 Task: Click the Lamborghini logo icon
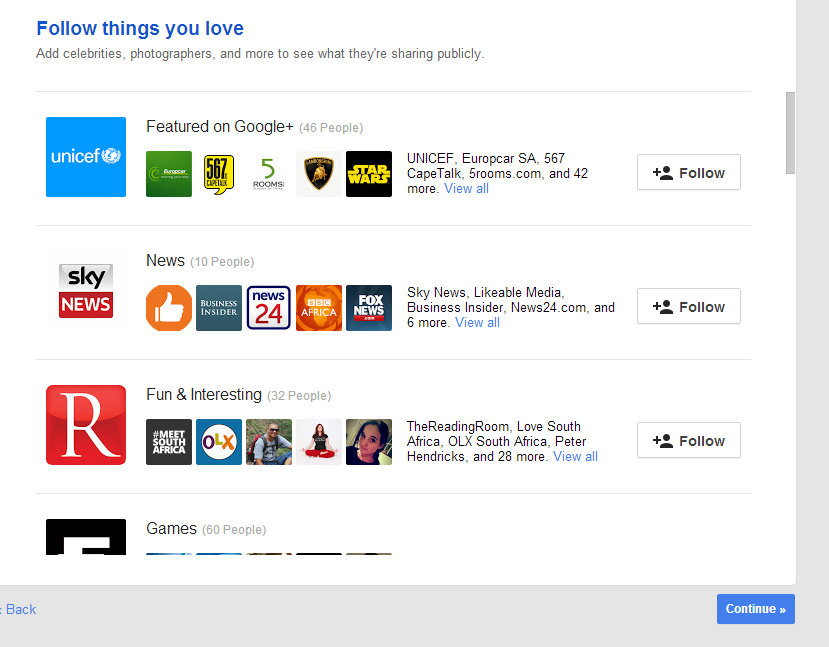pos(319,174)
